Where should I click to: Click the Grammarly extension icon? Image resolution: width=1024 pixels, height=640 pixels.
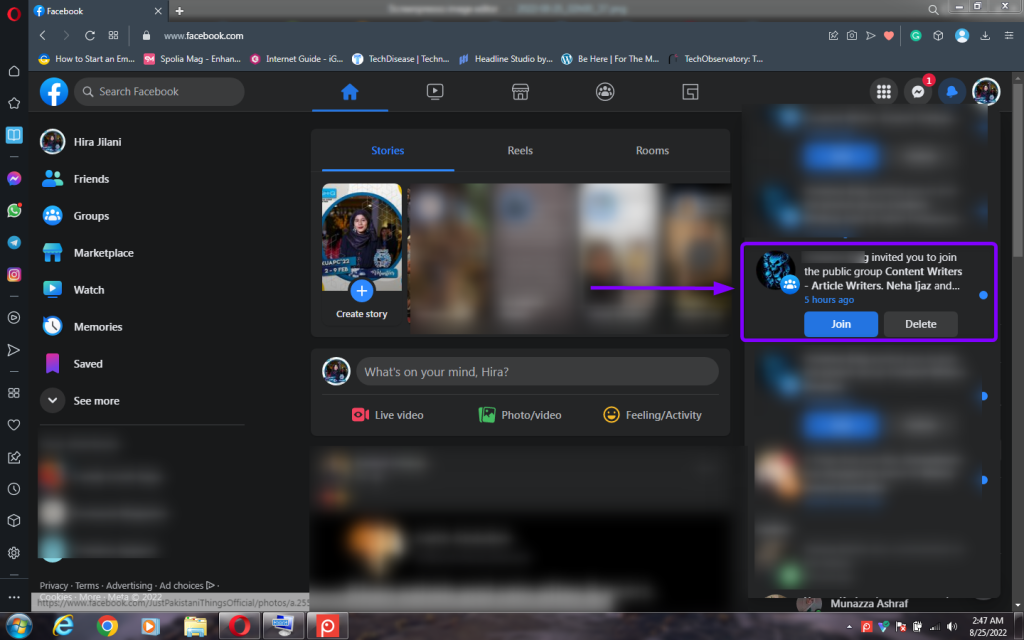(916, 35)
